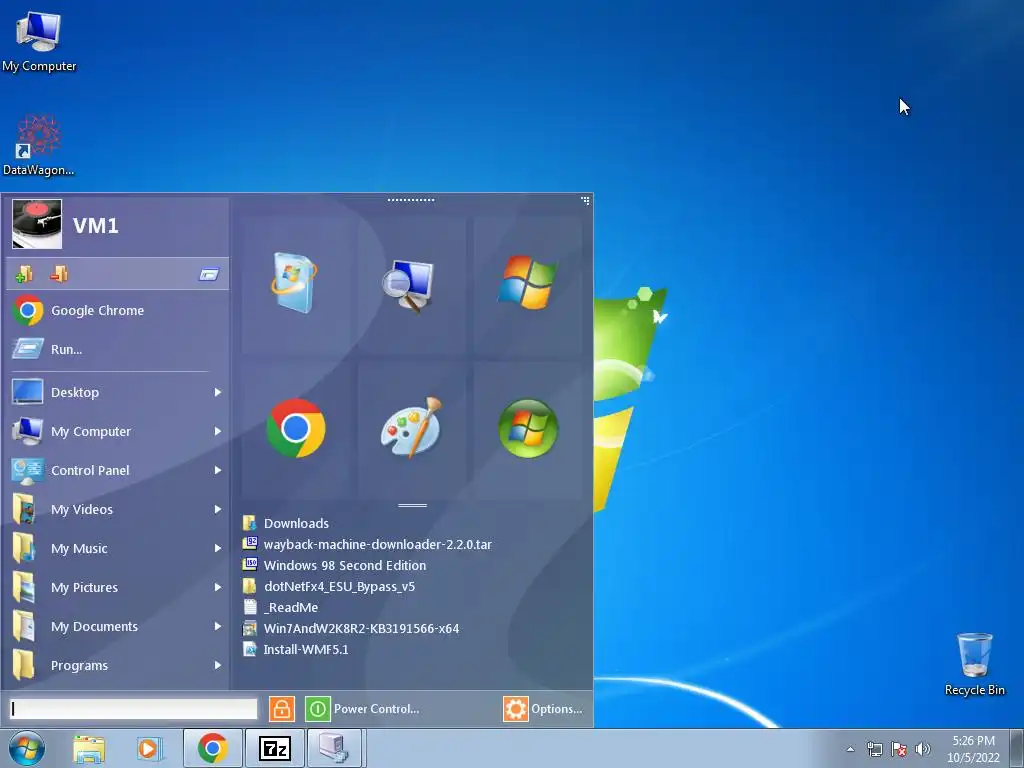Open the My Documents menu item
Image resolution: width=1024 pixels, height=768 pixels.
[x=95, y=626]
